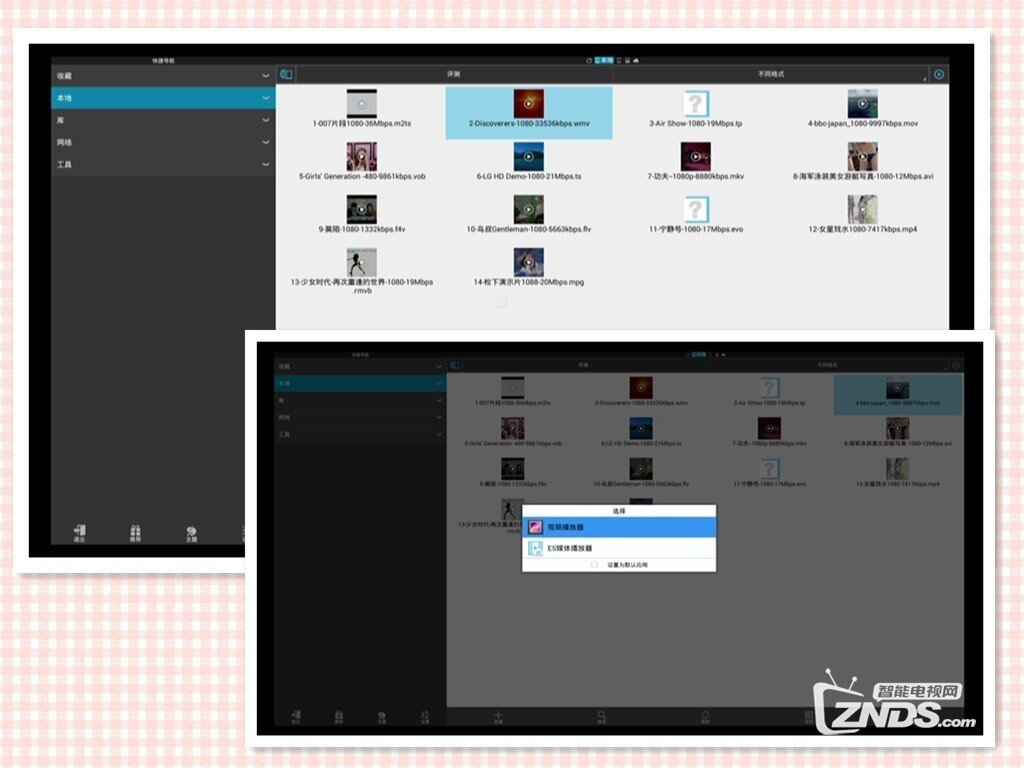Switch to 评测 tab in upper window
Image resolution: width=1024 pixels, height=768 pixels.
click(454, 74)
